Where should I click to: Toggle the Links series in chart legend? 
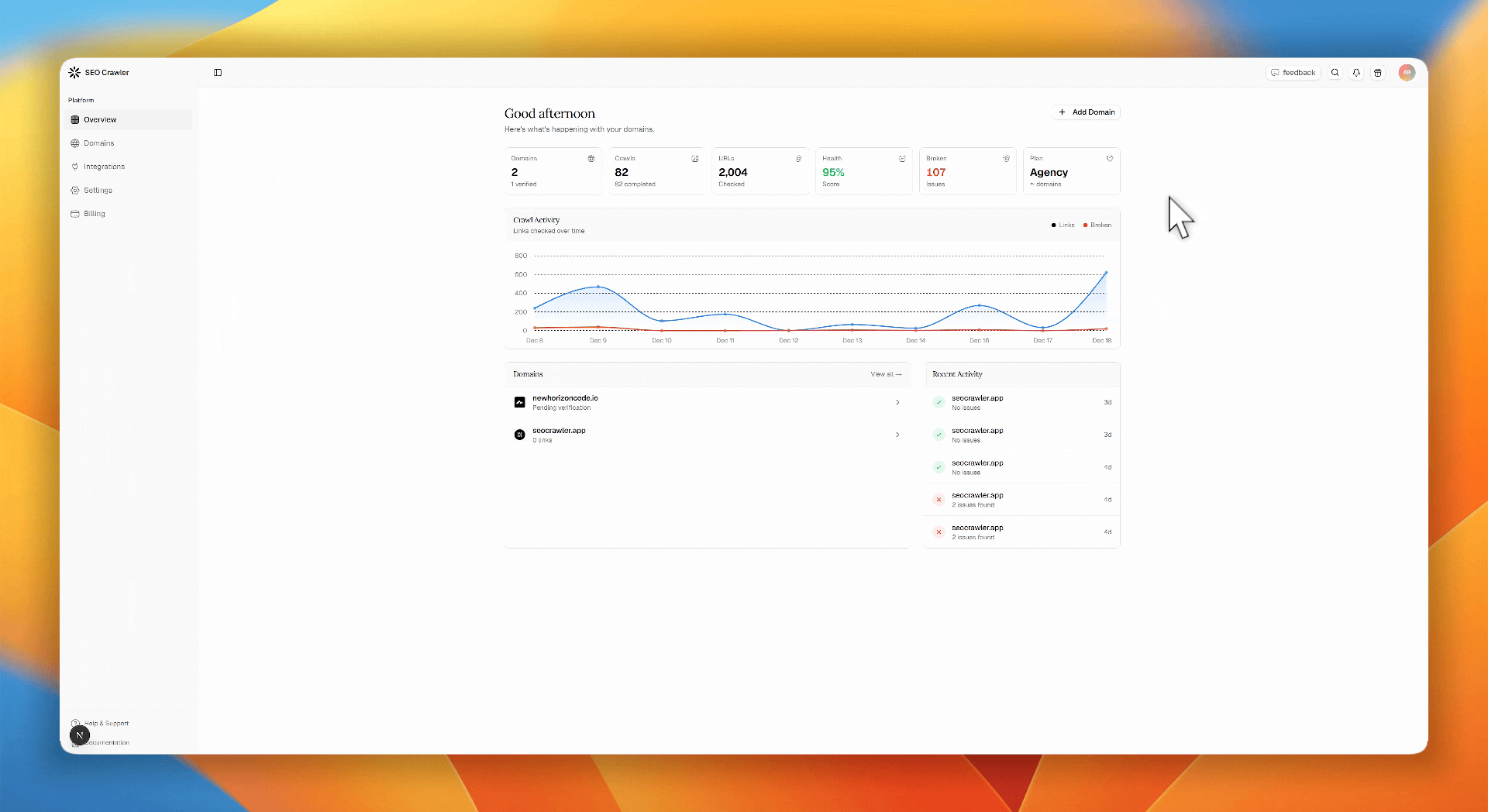(1063, 225)
